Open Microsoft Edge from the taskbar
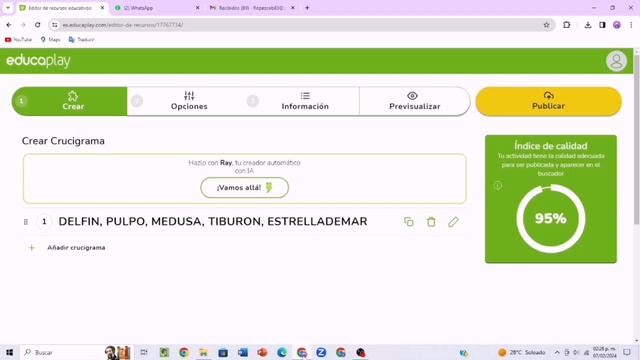640x360 pixels. click(282, 352)
